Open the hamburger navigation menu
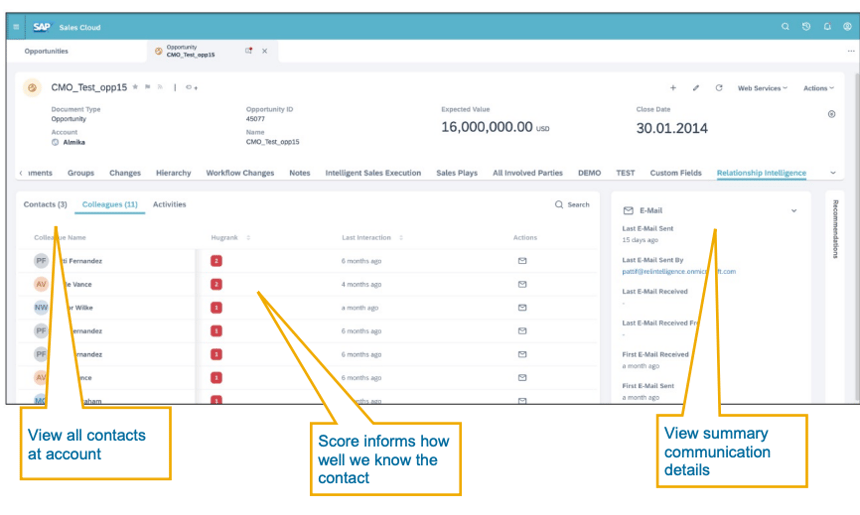This screenshot has width=860, height=515. pyautogui.click(x=16, y=27)
